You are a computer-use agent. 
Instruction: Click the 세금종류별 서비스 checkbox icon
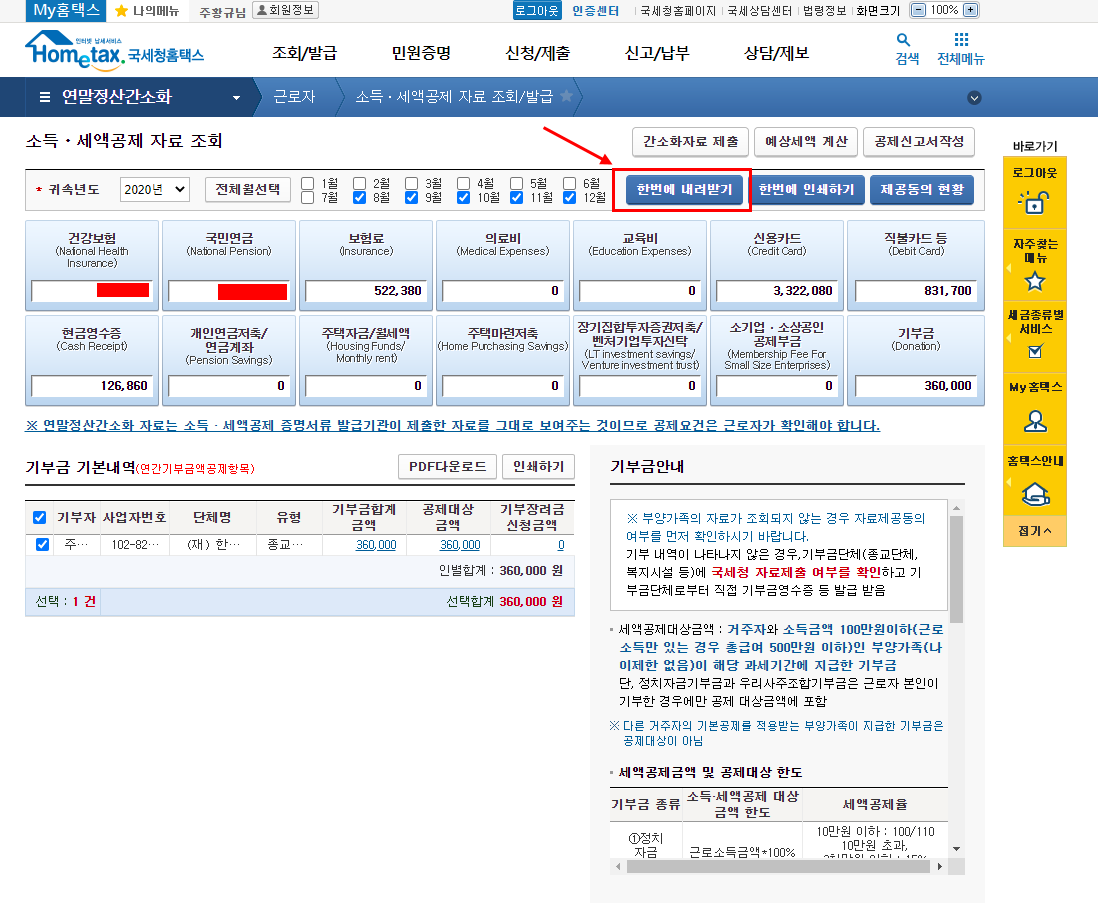tap(1035, 351)
